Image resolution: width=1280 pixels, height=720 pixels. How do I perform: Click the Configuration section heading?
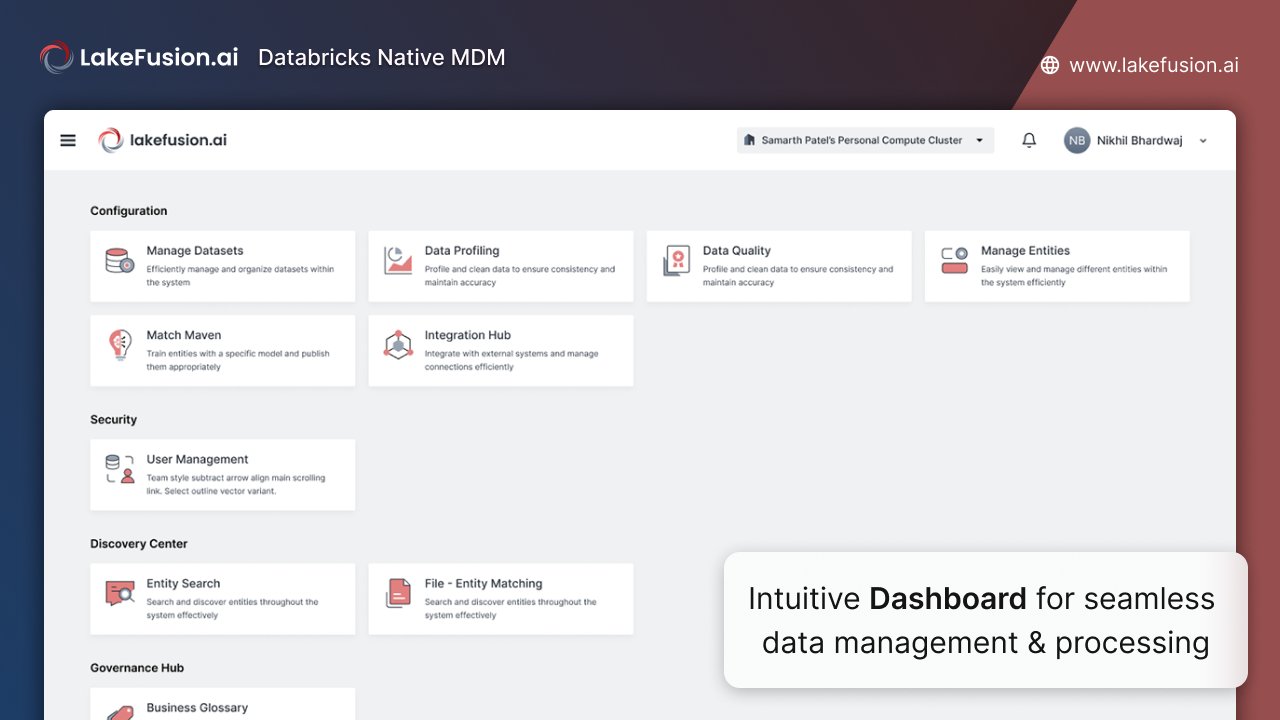129,211
